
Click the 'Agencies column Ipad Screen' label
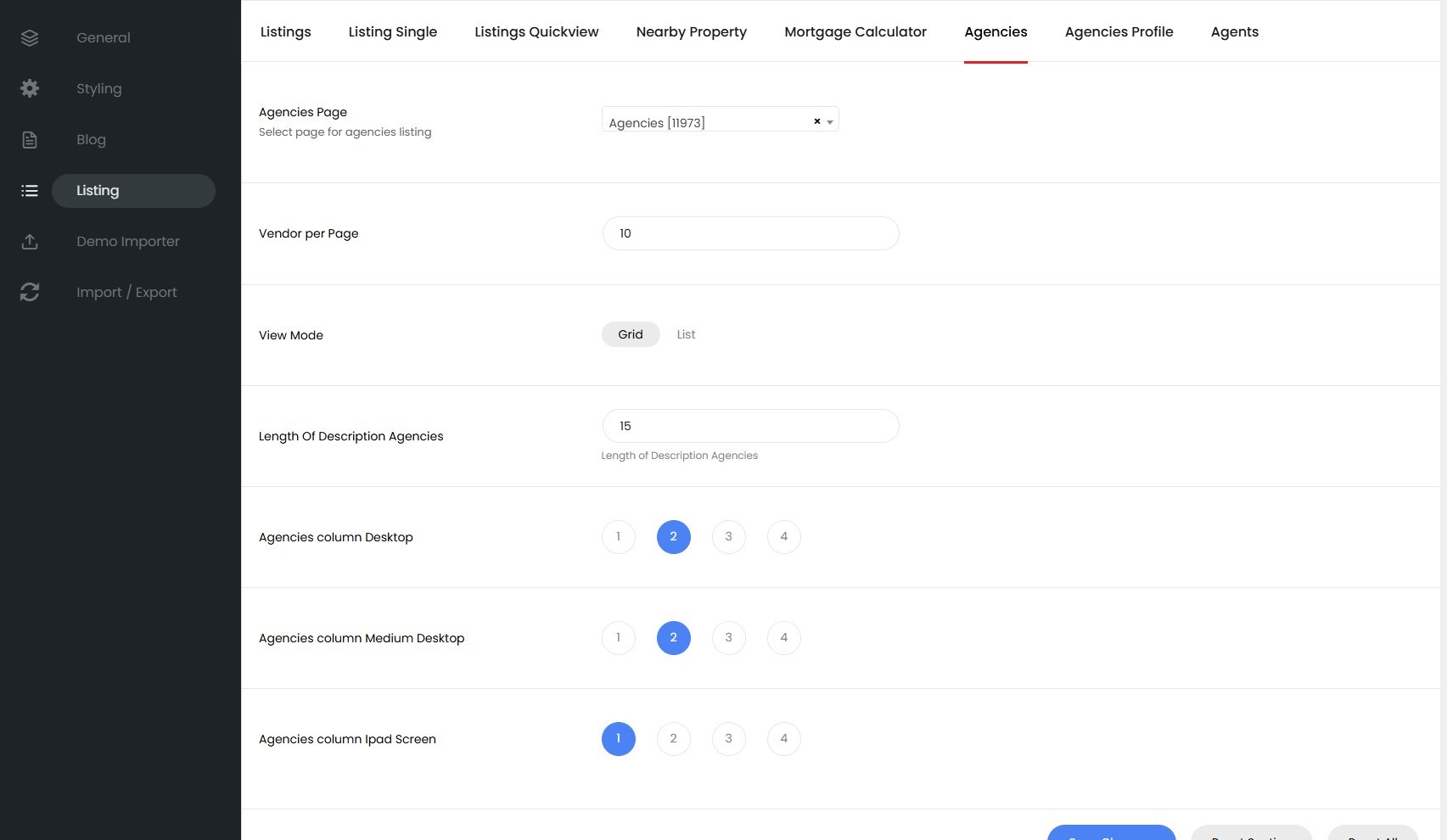coord(347,739)
